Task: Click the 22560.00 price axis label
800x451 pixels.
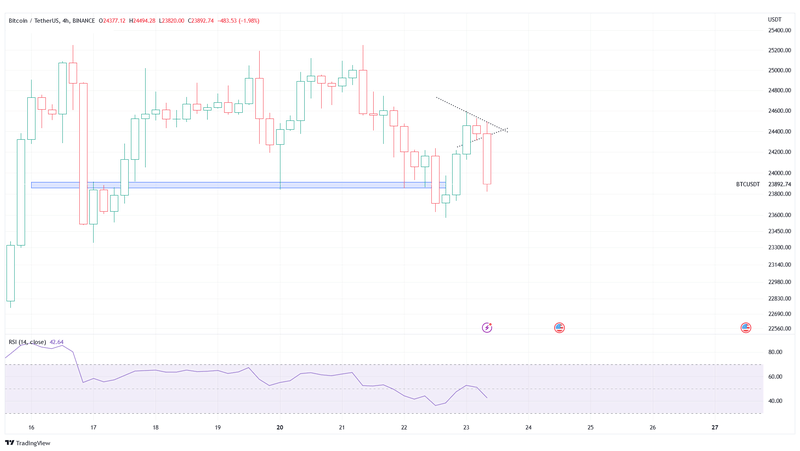Action: [x=780, y=329]
